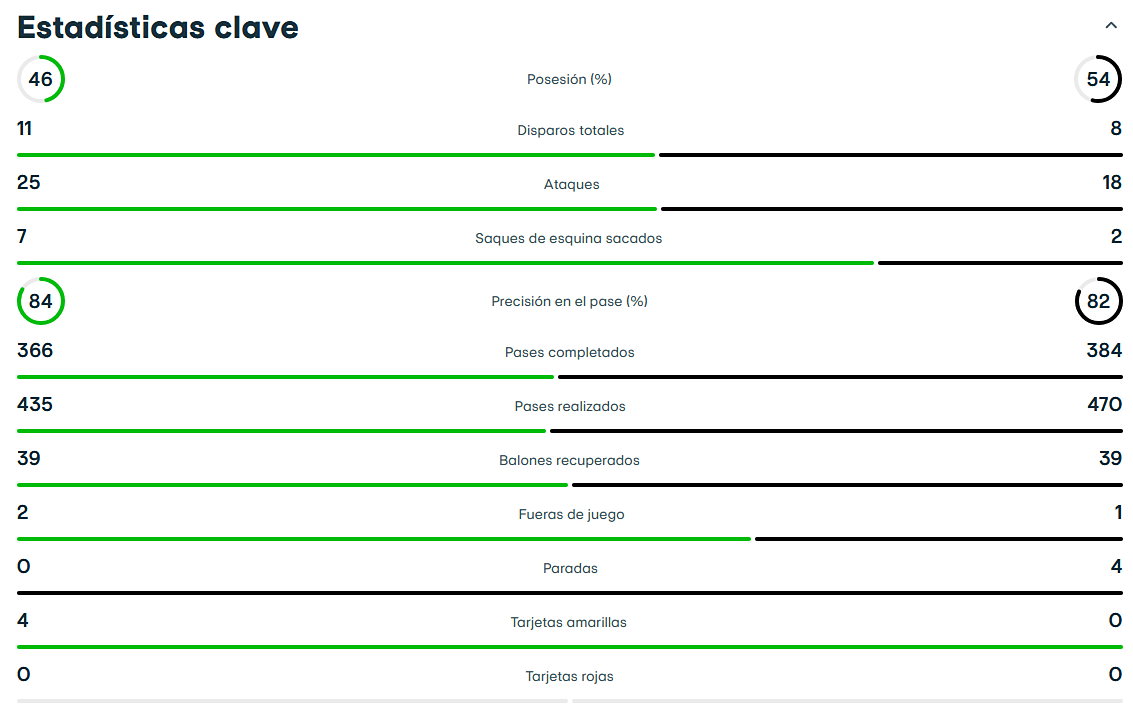Click the black 54 possession circle
Image resolution: width=1133 pixels, height=712 pixels.
click(1098, 79)
